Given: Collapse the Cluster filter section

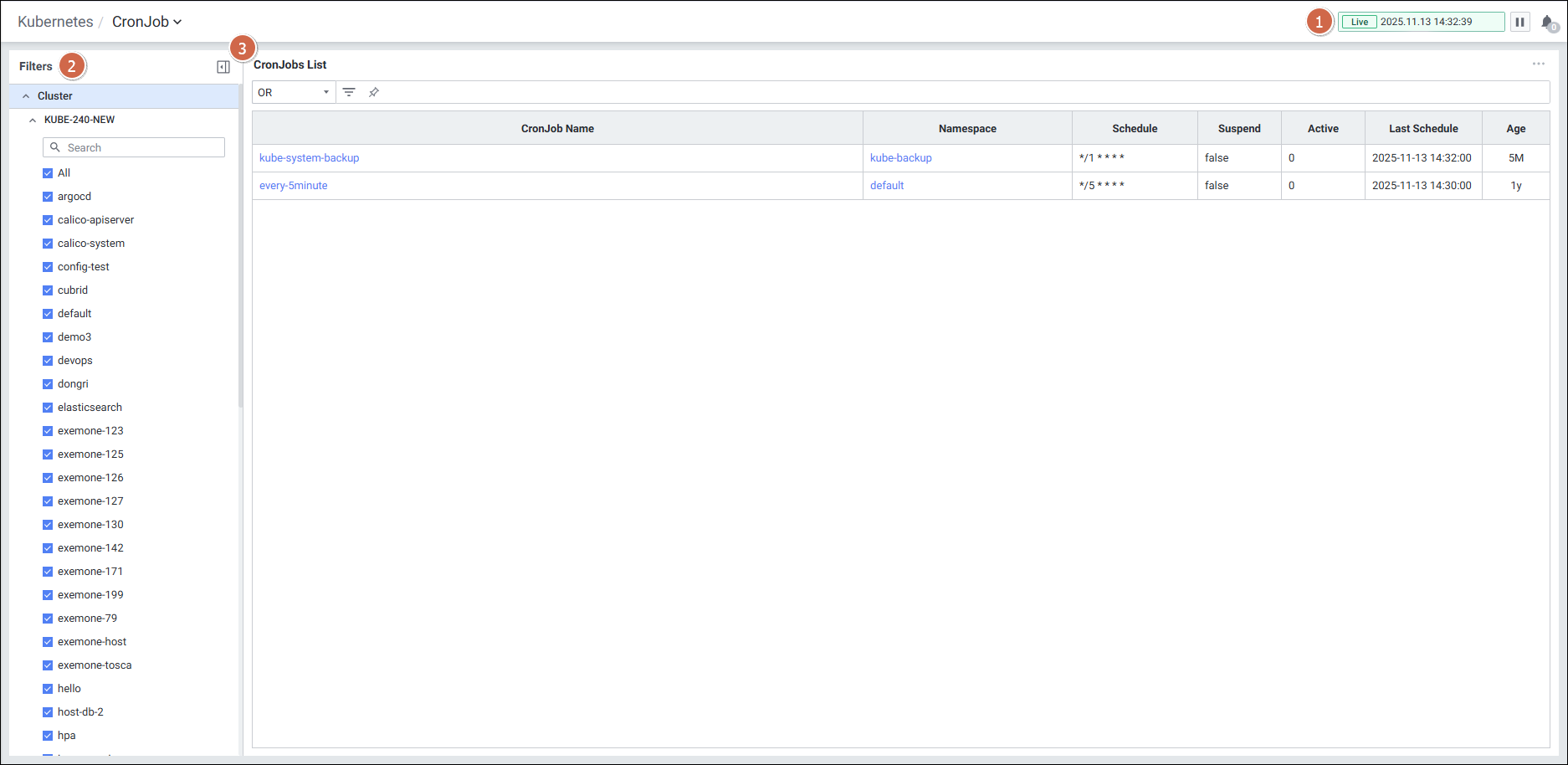Looking at the screenshot, I should click(x=26, y=96).
